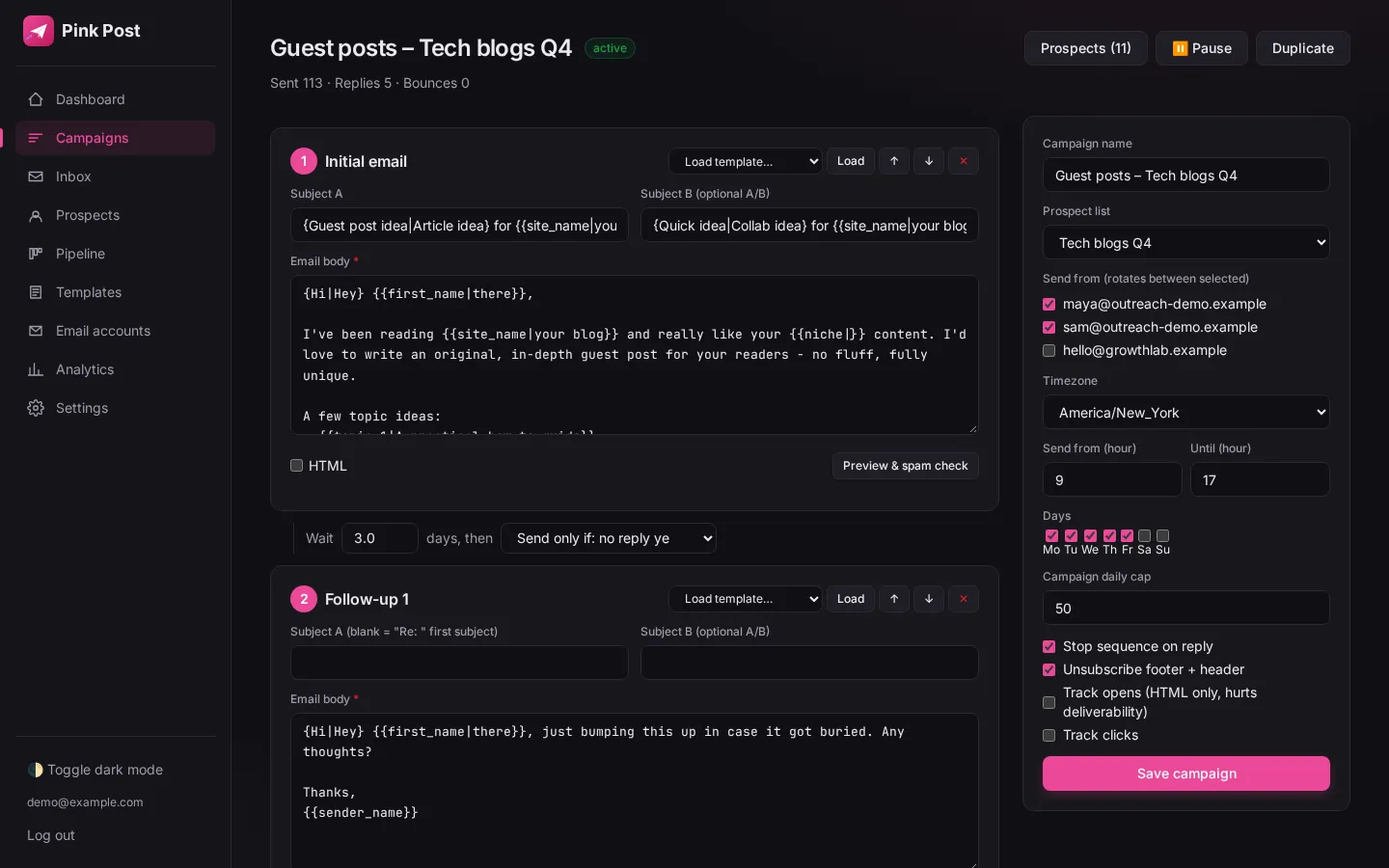Enable Saturday in Days

click(1144, 535)
